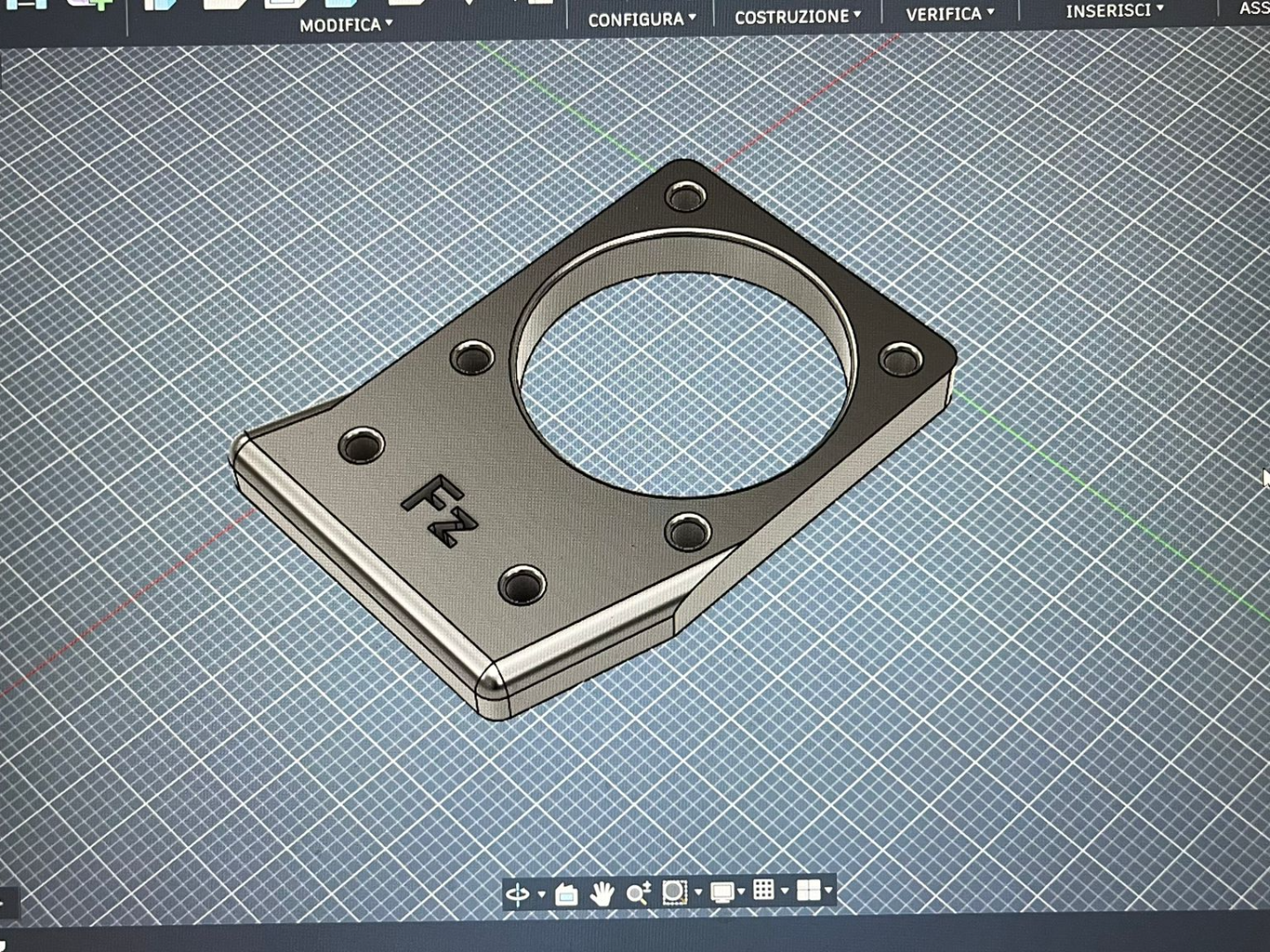Open the INSERISCI menu

coord(1115,11)
